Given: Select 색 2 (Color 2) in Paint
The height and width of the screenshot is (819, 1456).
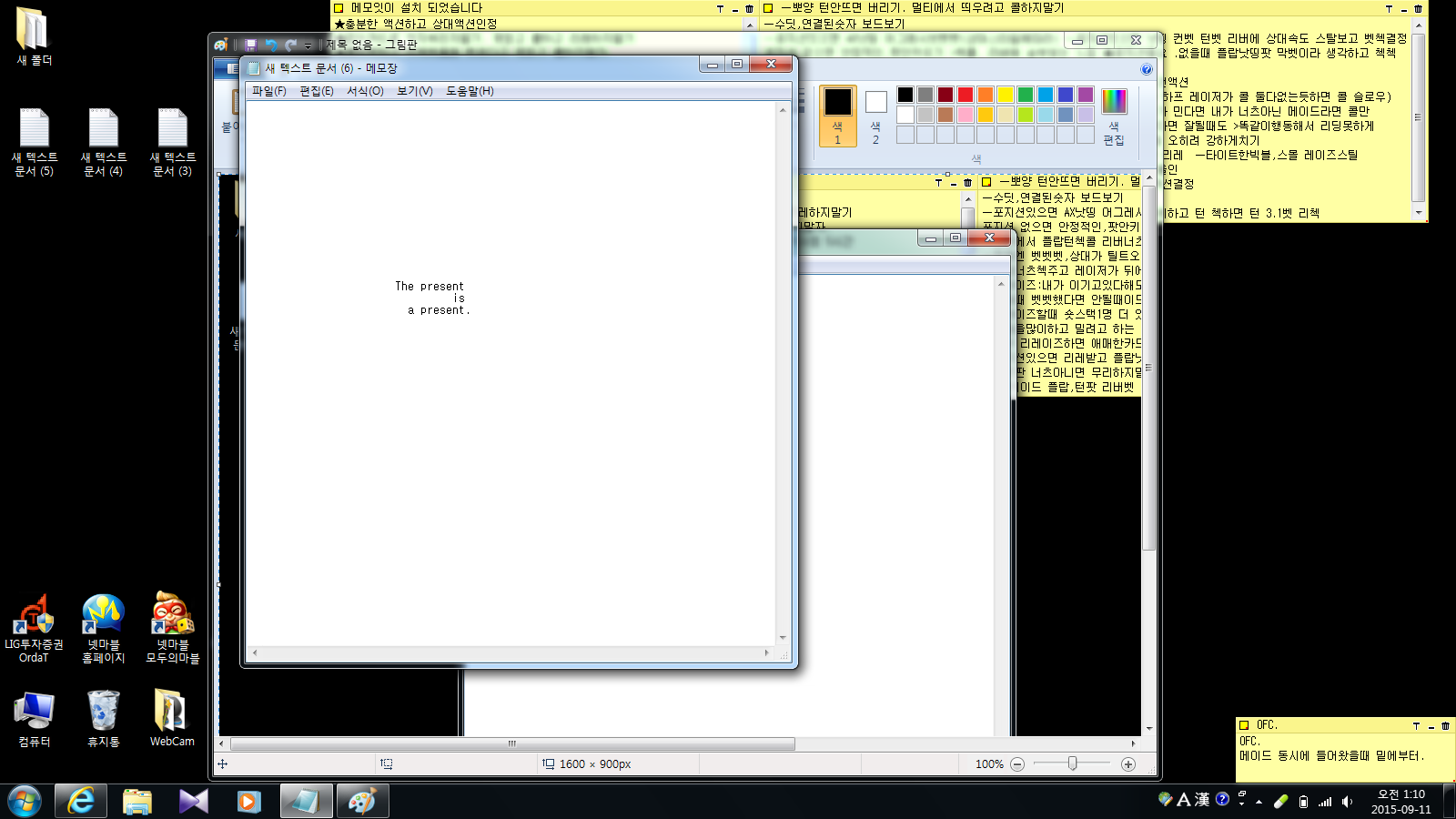Looking at the screenshot, I should [x=875, y=116].
